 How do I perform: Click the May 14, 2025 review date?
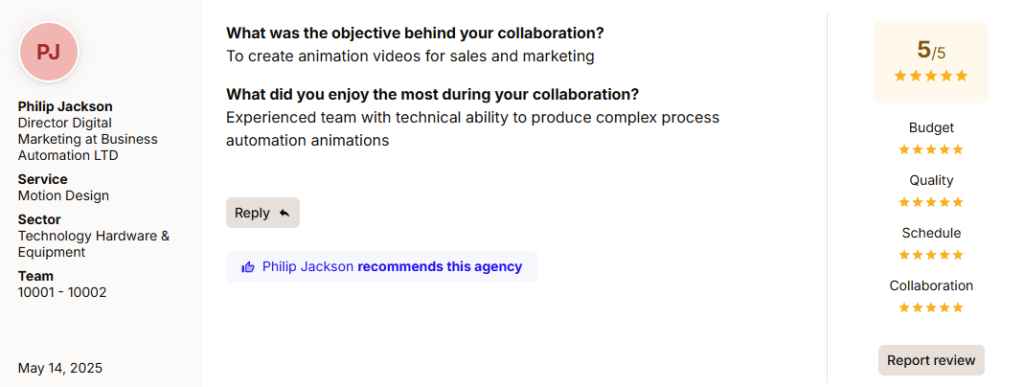point(60,368)
